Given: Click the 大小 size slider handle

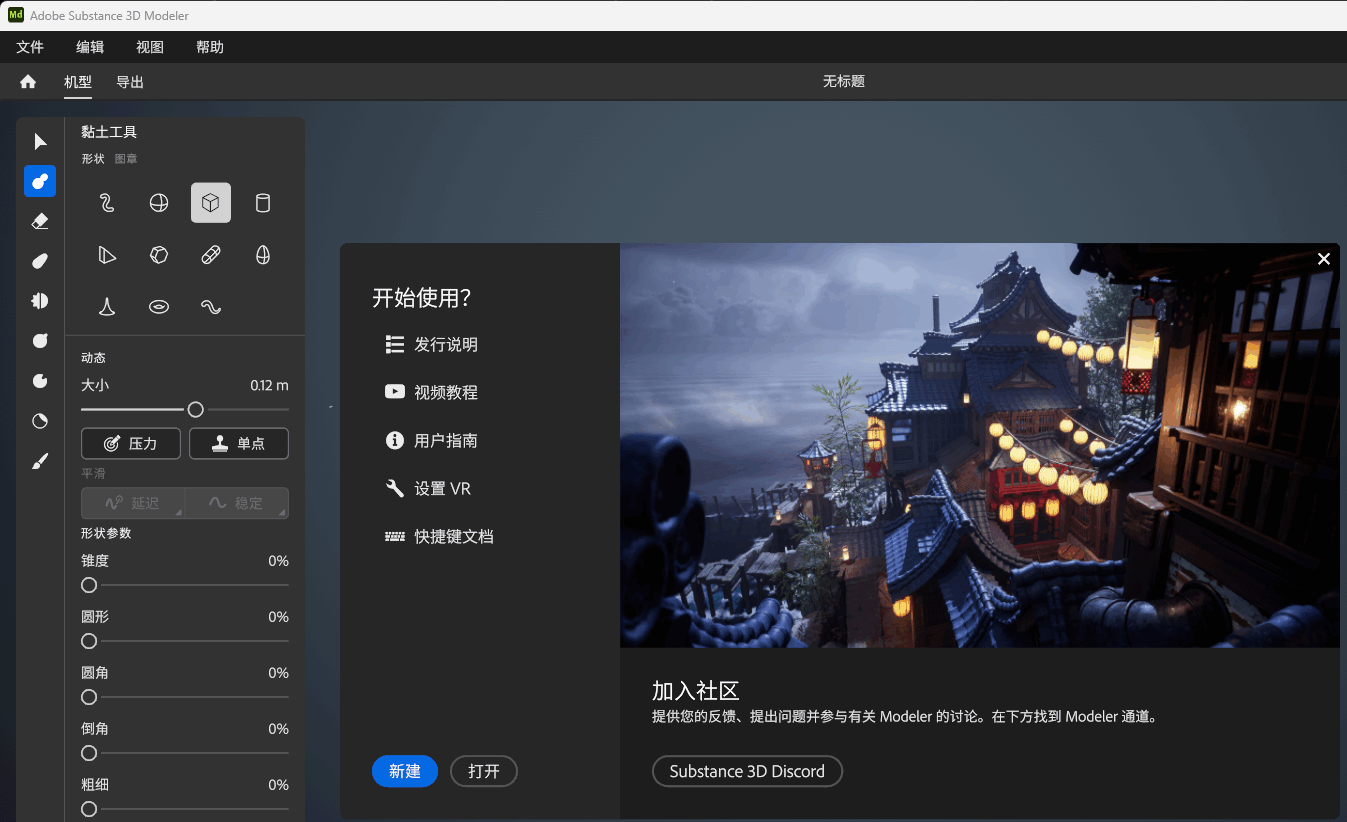Looking at the screenshot, I should tap(196, 409).
